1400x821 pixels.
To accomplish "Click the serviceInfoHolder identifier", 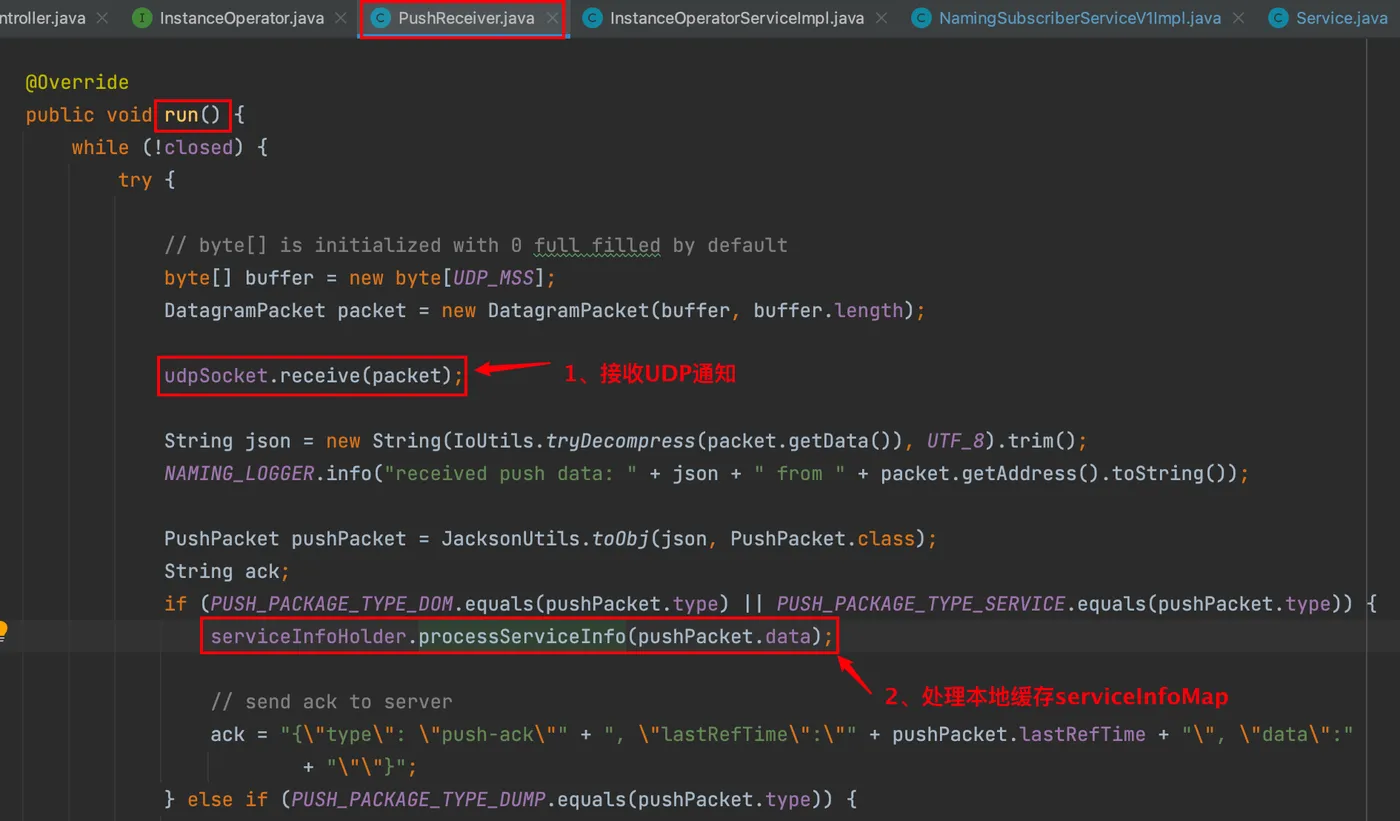I will [x=309, y=636].
